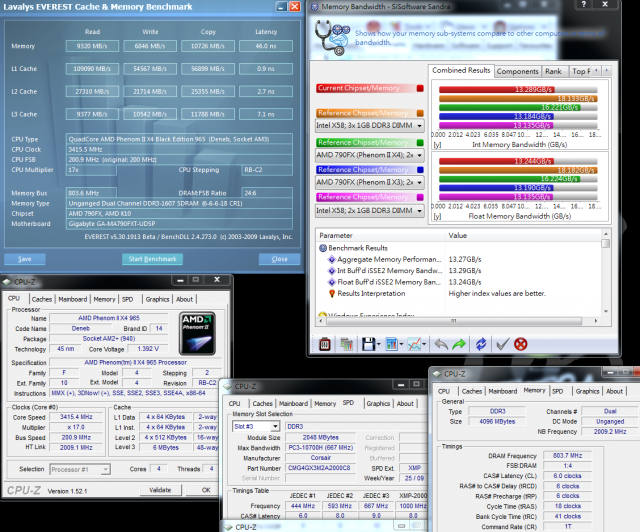640x532 pixels.
Task: Click the L1 Cache latency 0.9 ns field
Action: (266, 69)
